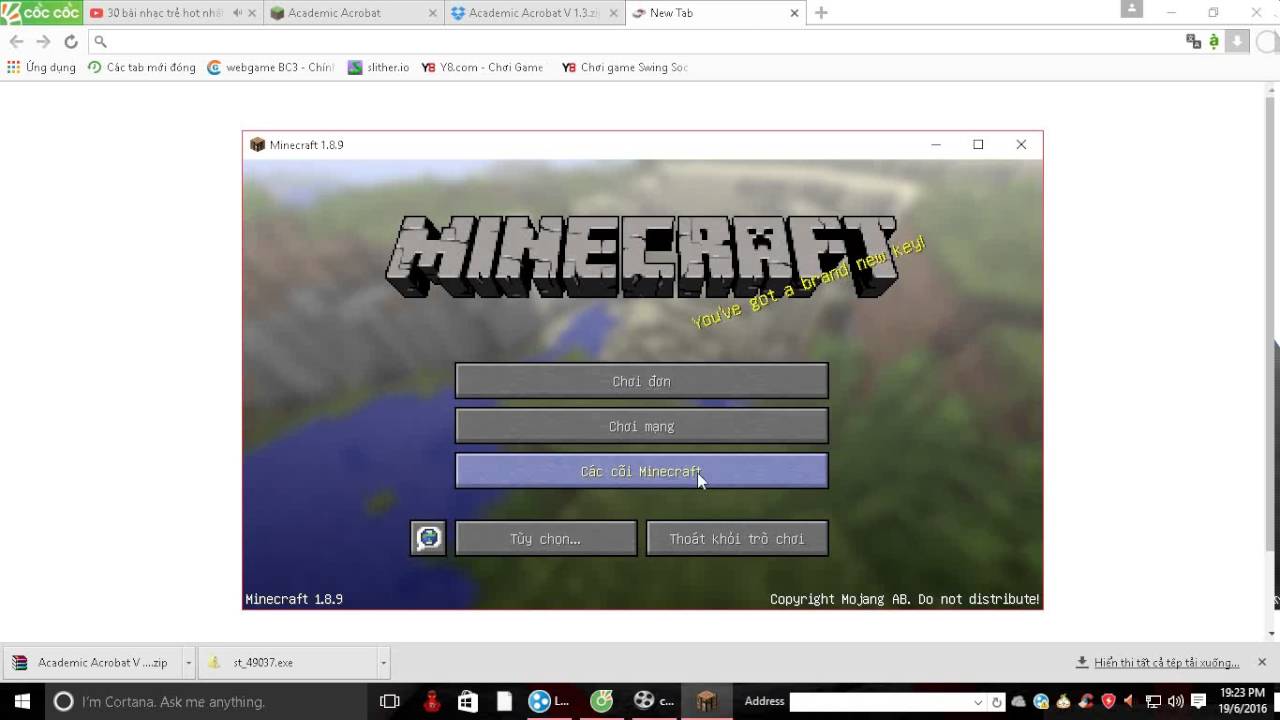The height and width of the screenshot is (720, 1280).
Task: Click the taskbar Address refresh icon
Action: click(997, 701)
